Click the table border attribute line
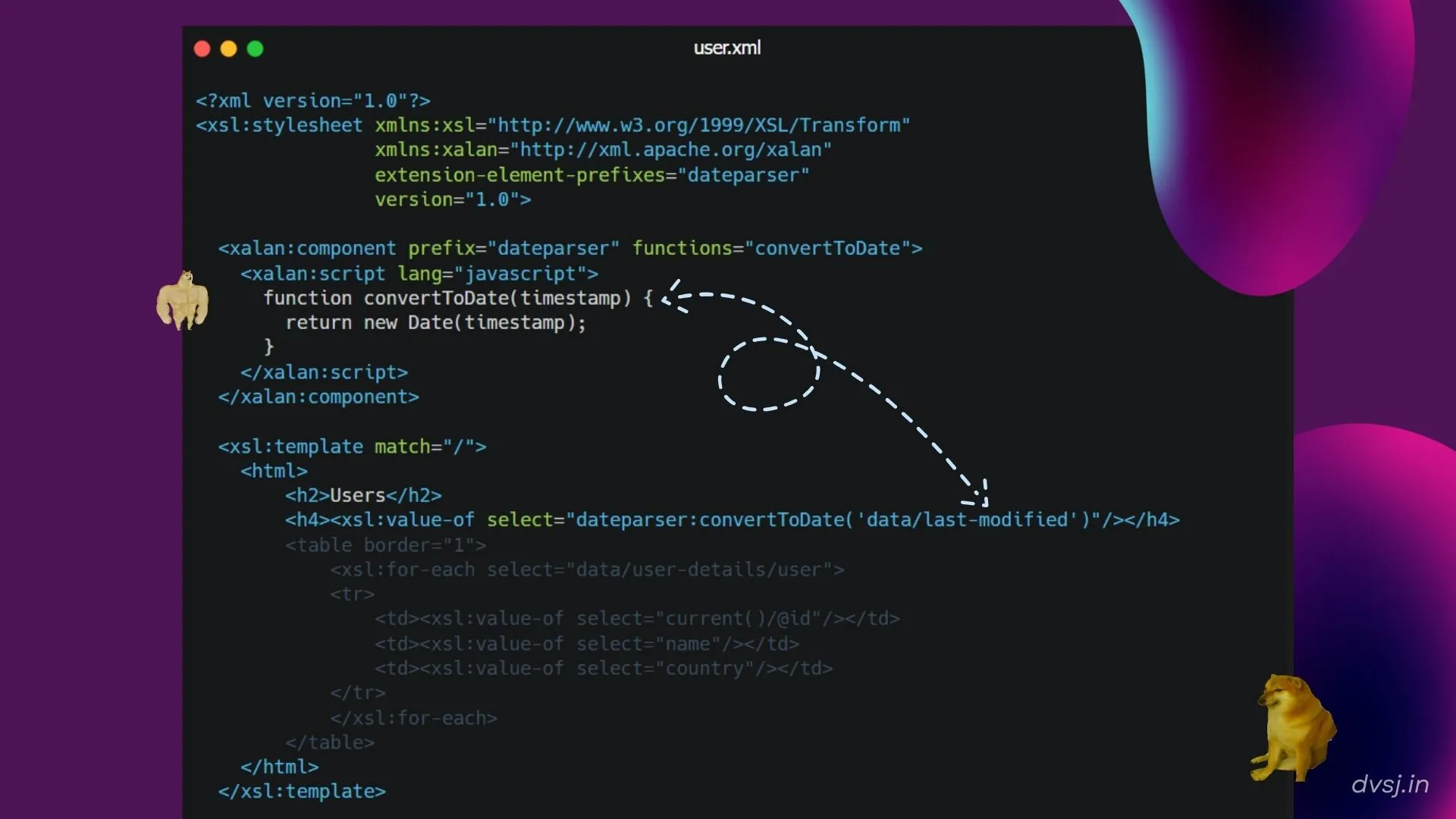1456x819 pixels. (387, 544)
